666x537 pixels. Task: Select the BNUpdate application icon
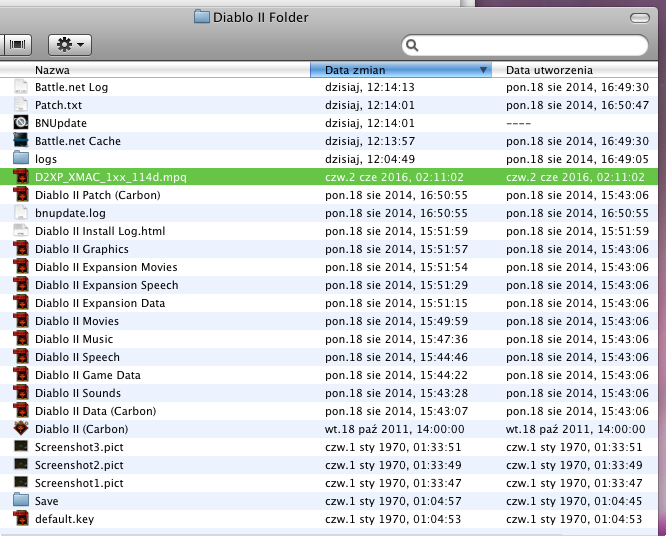coord(21,123)
